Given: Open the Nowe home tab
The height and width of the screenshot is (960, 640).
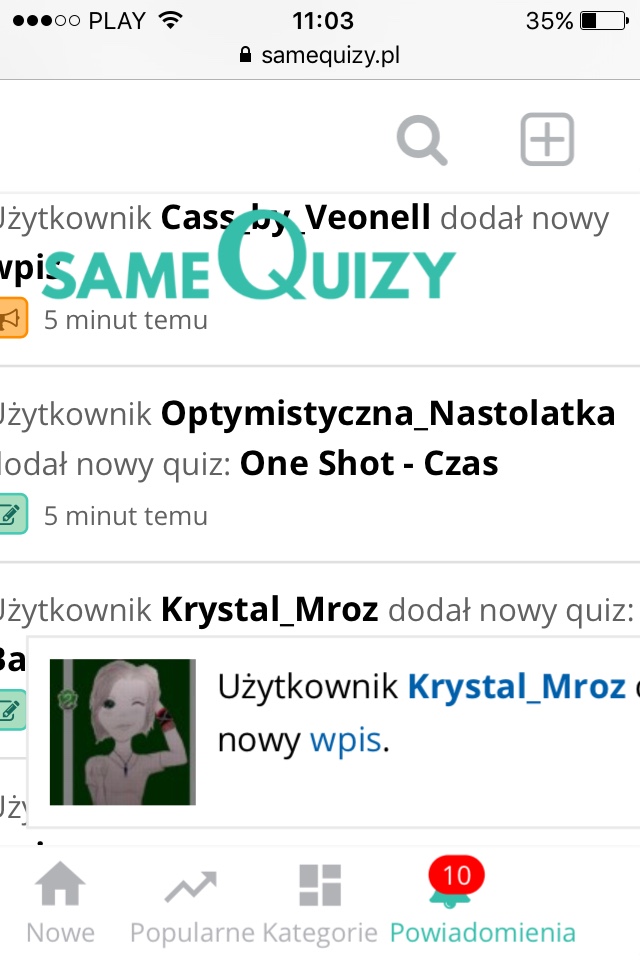Looking at the screenshot, I should 60,903.
